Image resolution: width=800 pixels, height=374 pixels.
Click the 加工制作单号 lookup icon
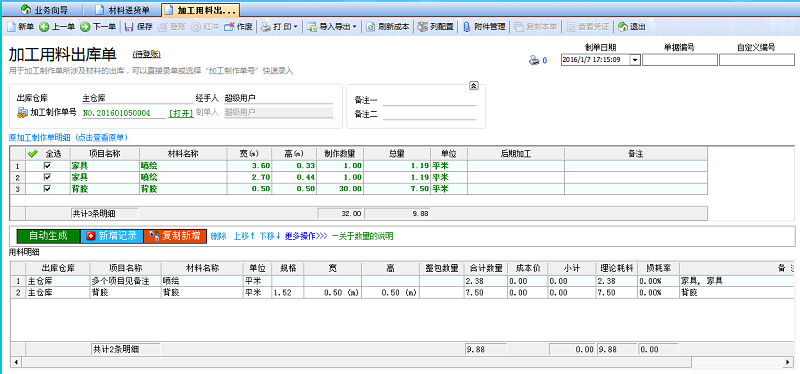(22, 113)
